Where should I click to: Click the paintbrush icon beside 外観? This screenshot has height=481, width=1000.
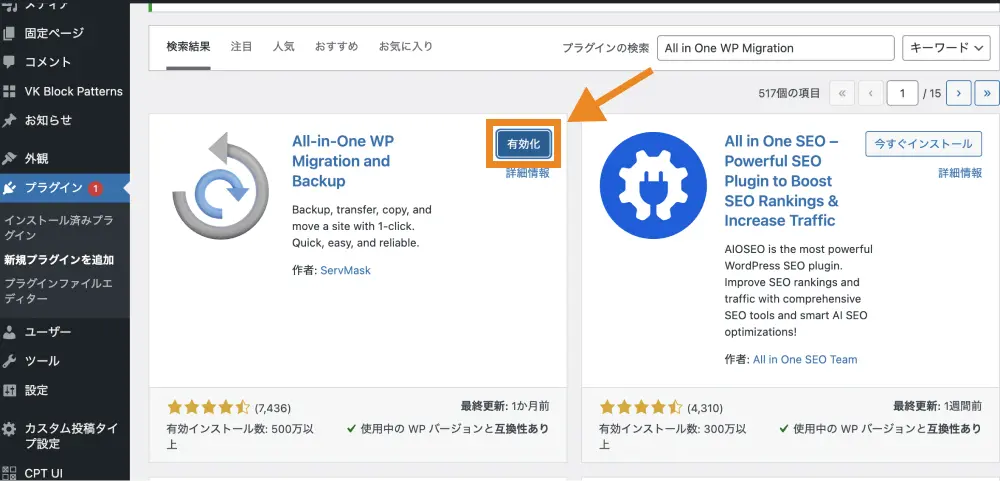click(x=9, y=158)
